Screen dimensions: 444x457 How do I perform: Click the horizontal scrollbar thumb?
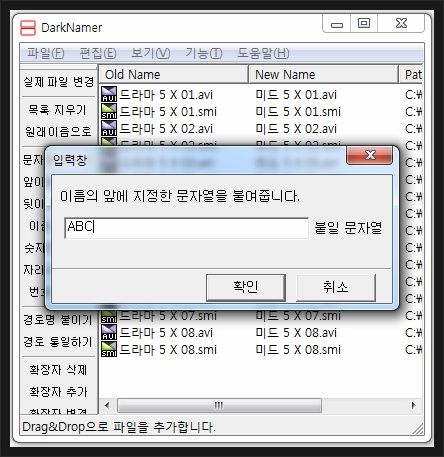219,405
